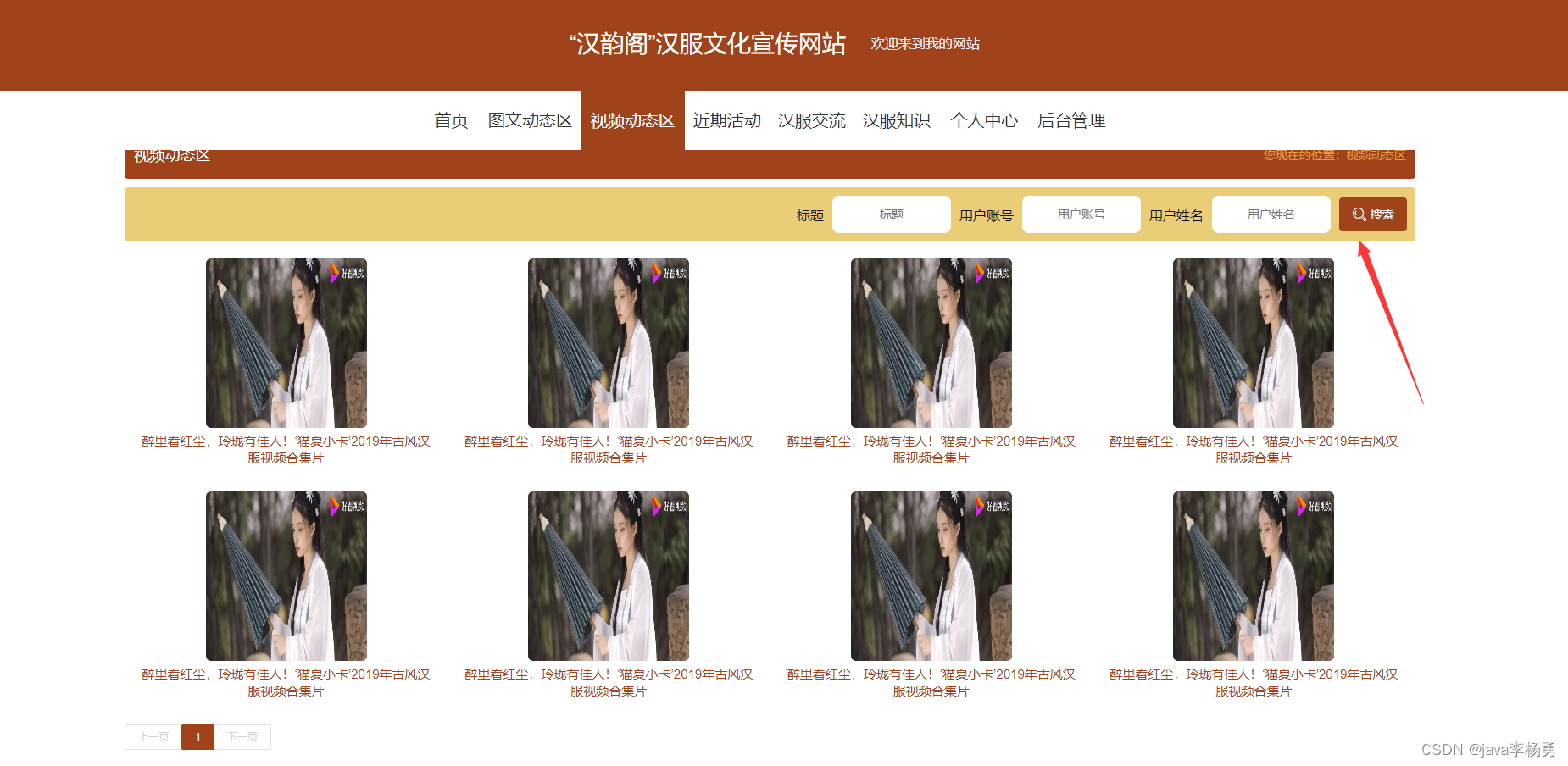Screen dimensions: 1568x766
Task: Open the site title “汉韵阁”汉服文化宣传网站
Action: (707, 44)
